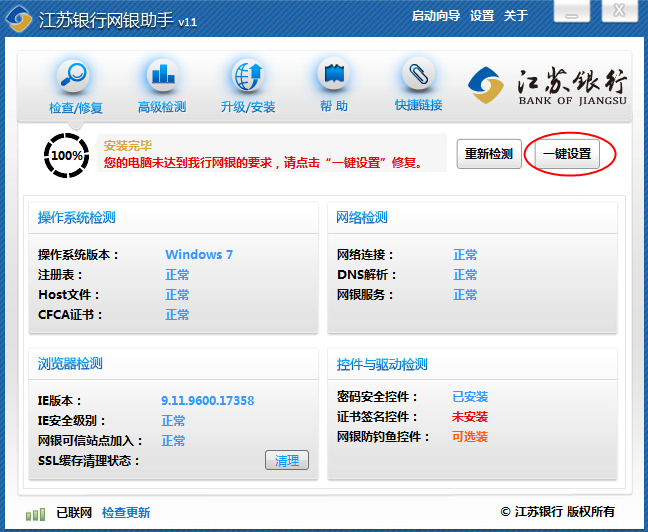
Task: Close the 网银助手 window
Action: [619, 11]
